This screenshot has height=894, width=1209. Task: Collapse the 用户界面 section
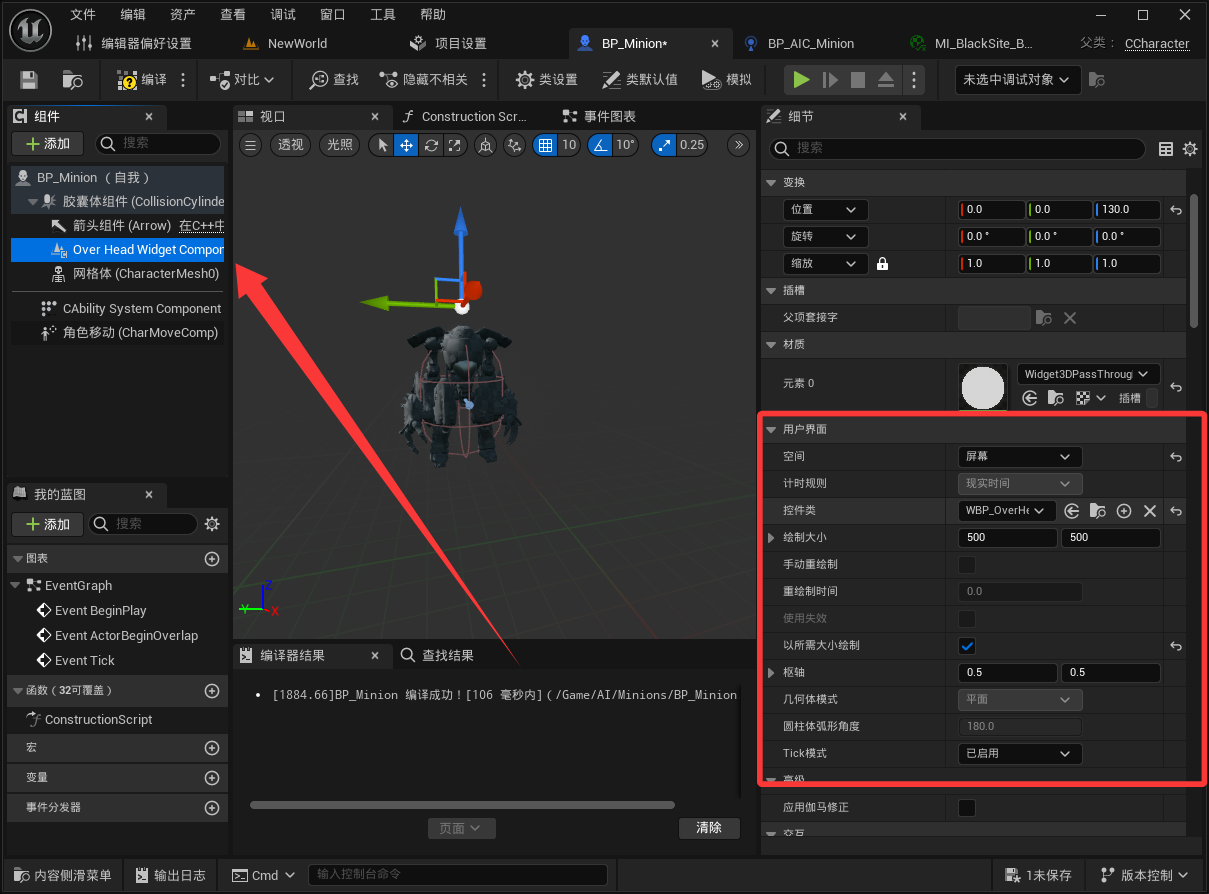pos(771,429)
